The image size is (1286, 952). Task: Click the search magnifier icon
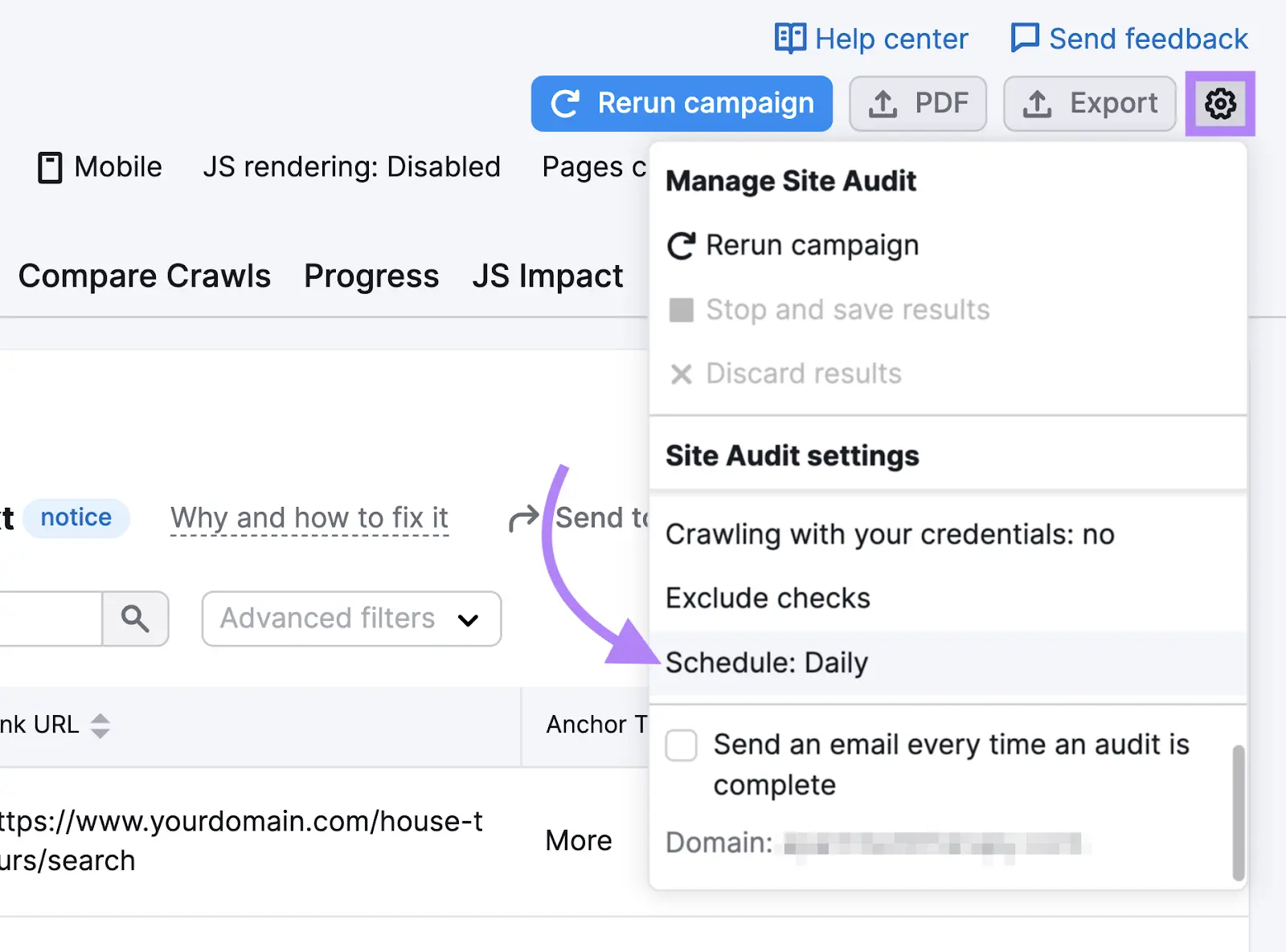[x=134, y=619]
